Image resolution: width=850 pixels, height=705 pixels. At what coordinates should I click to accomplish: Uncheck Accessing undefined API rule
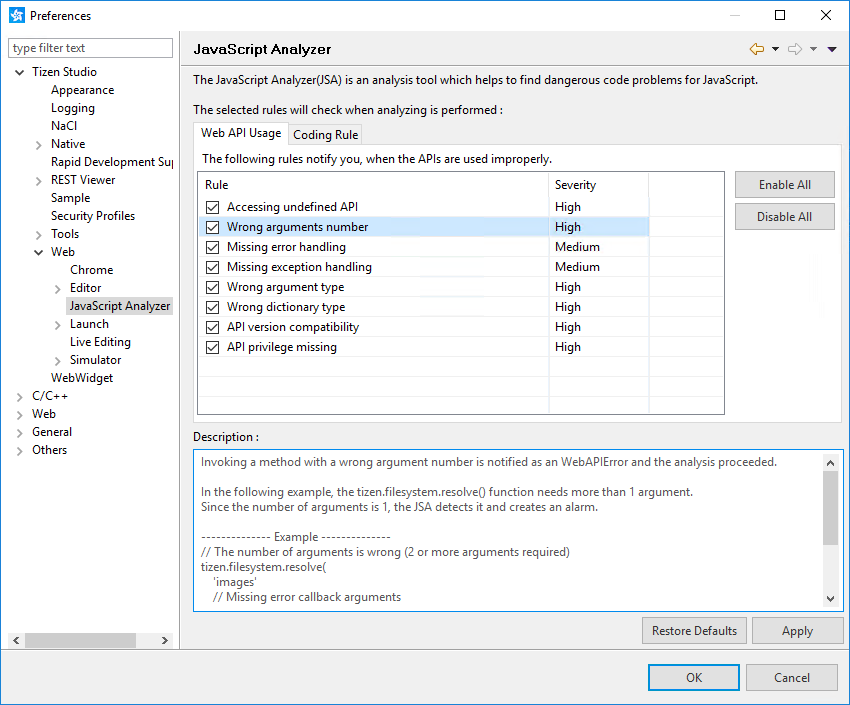pos(212,207)
